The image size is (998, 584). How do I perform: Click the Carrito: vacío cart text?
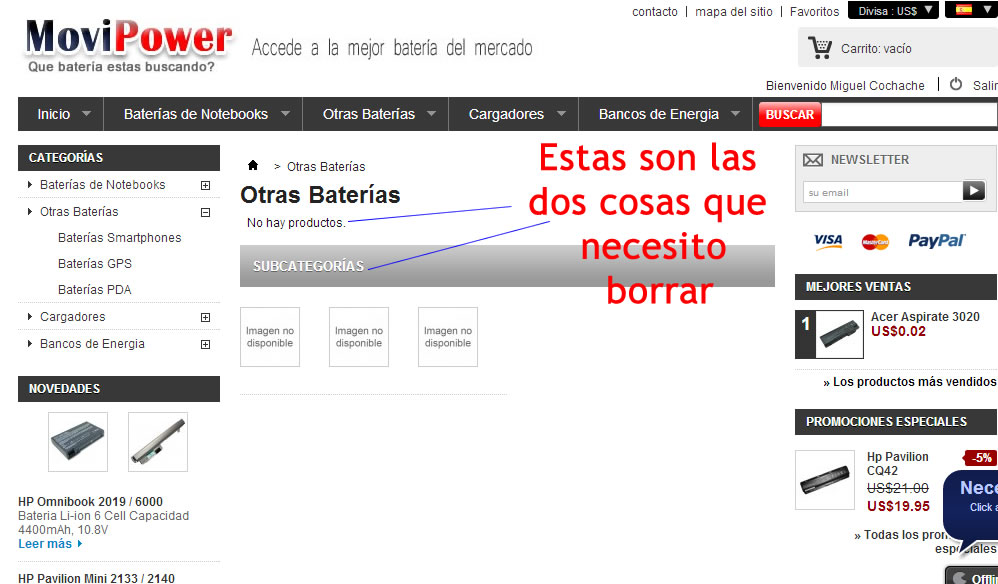point(876,49)
